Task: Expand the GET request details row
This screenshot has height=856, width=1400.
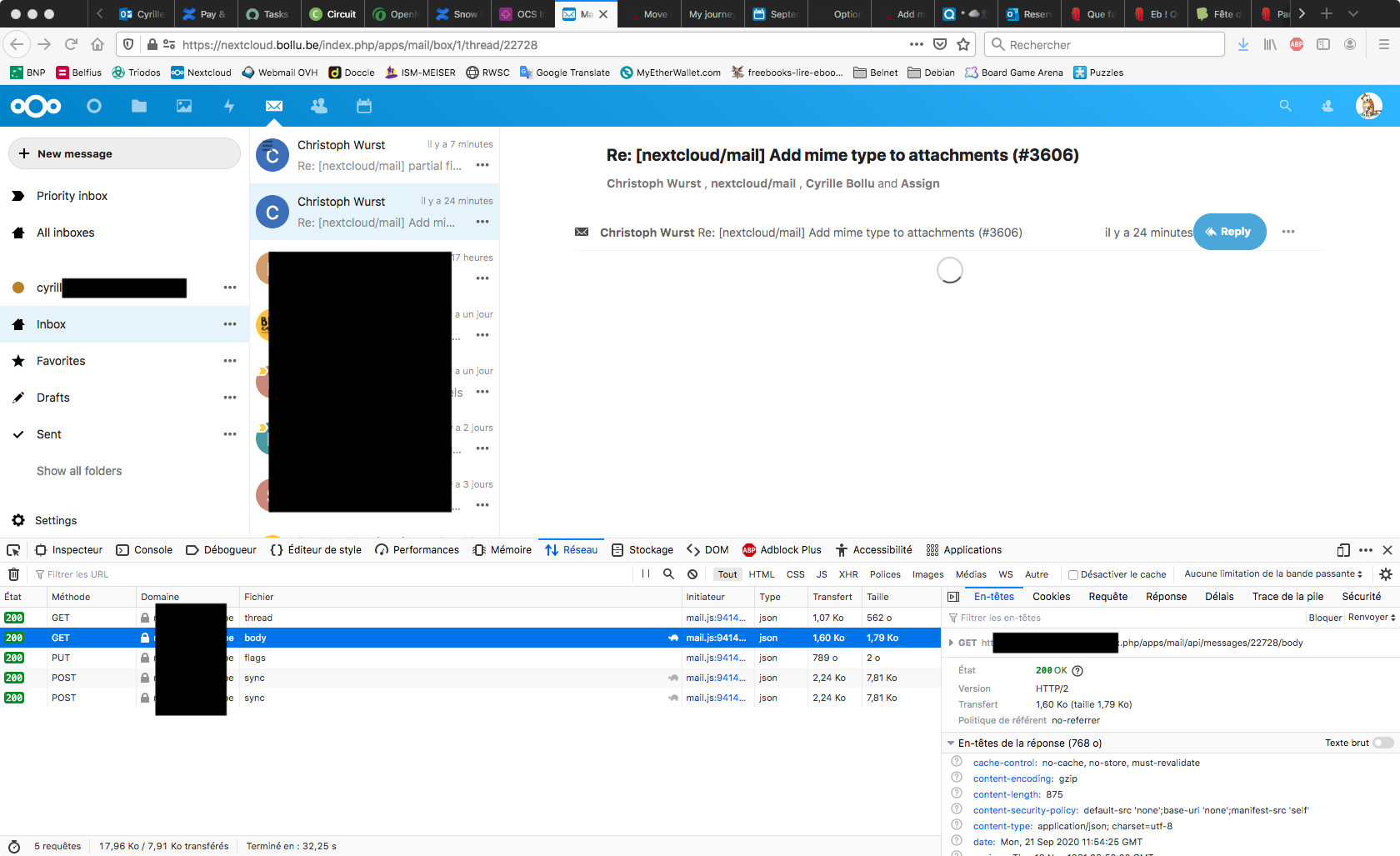Action: coord(952,643)
